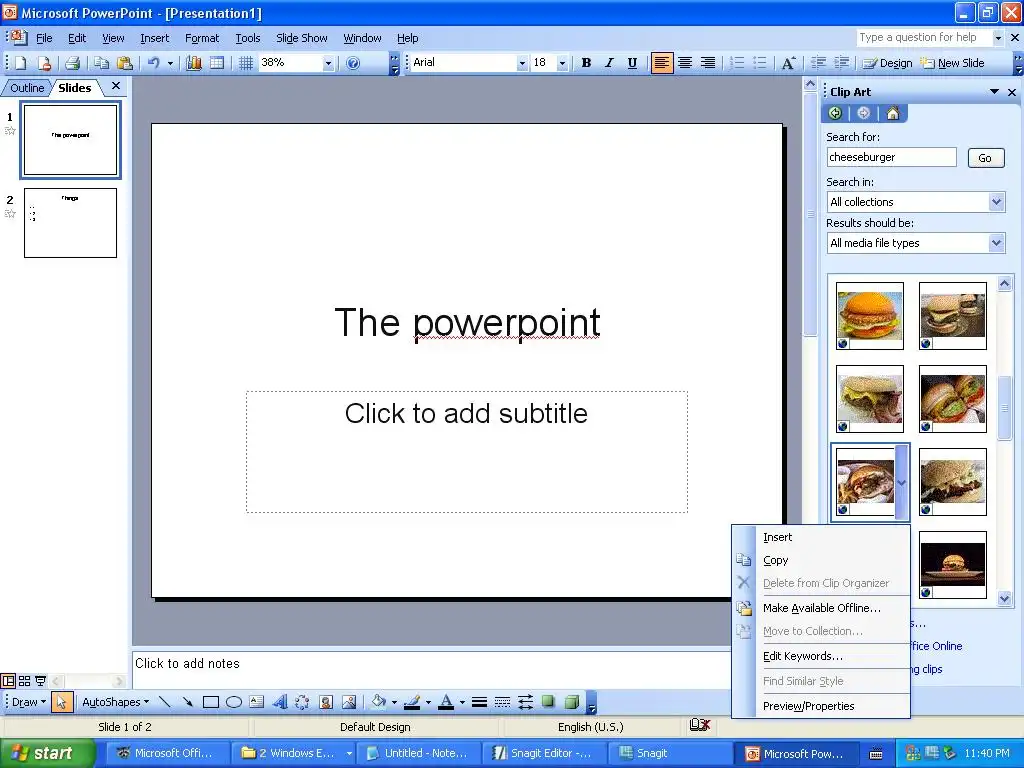
Task: Open the File menu
Action: point(44,38)
